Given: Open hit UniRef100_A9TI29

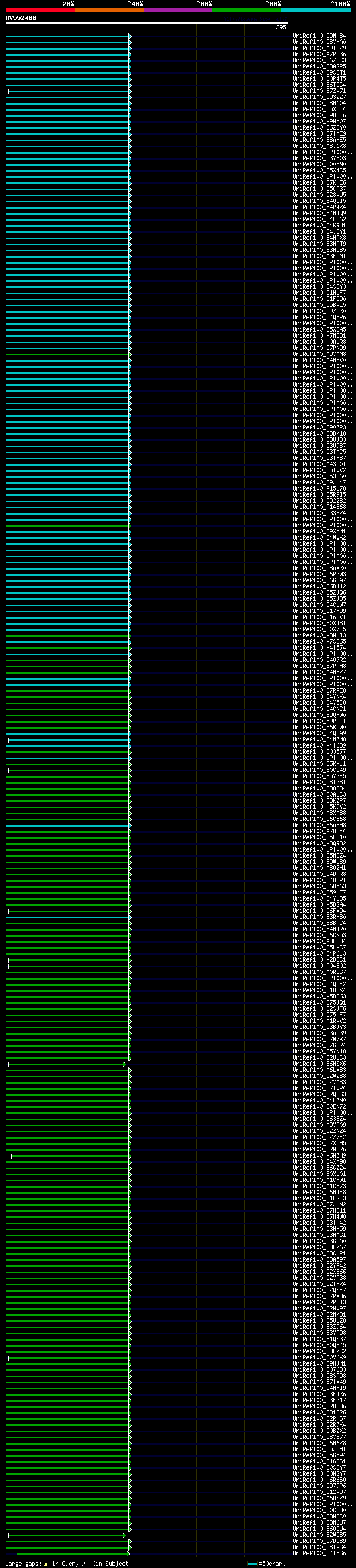Looking at the screenshot, I should [x=319, y=48].
